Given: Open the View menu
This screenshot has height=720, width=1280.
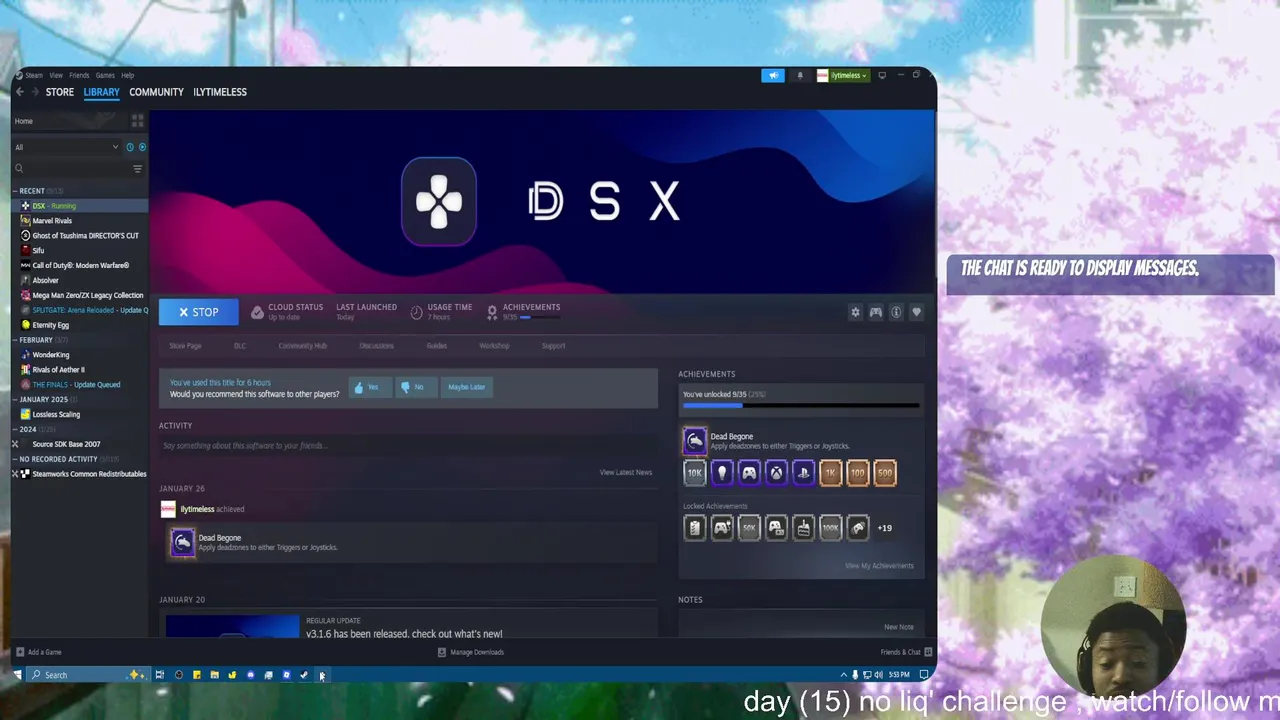Looking at the screenshot, I should pyautogui.click(x=56, y=75).
